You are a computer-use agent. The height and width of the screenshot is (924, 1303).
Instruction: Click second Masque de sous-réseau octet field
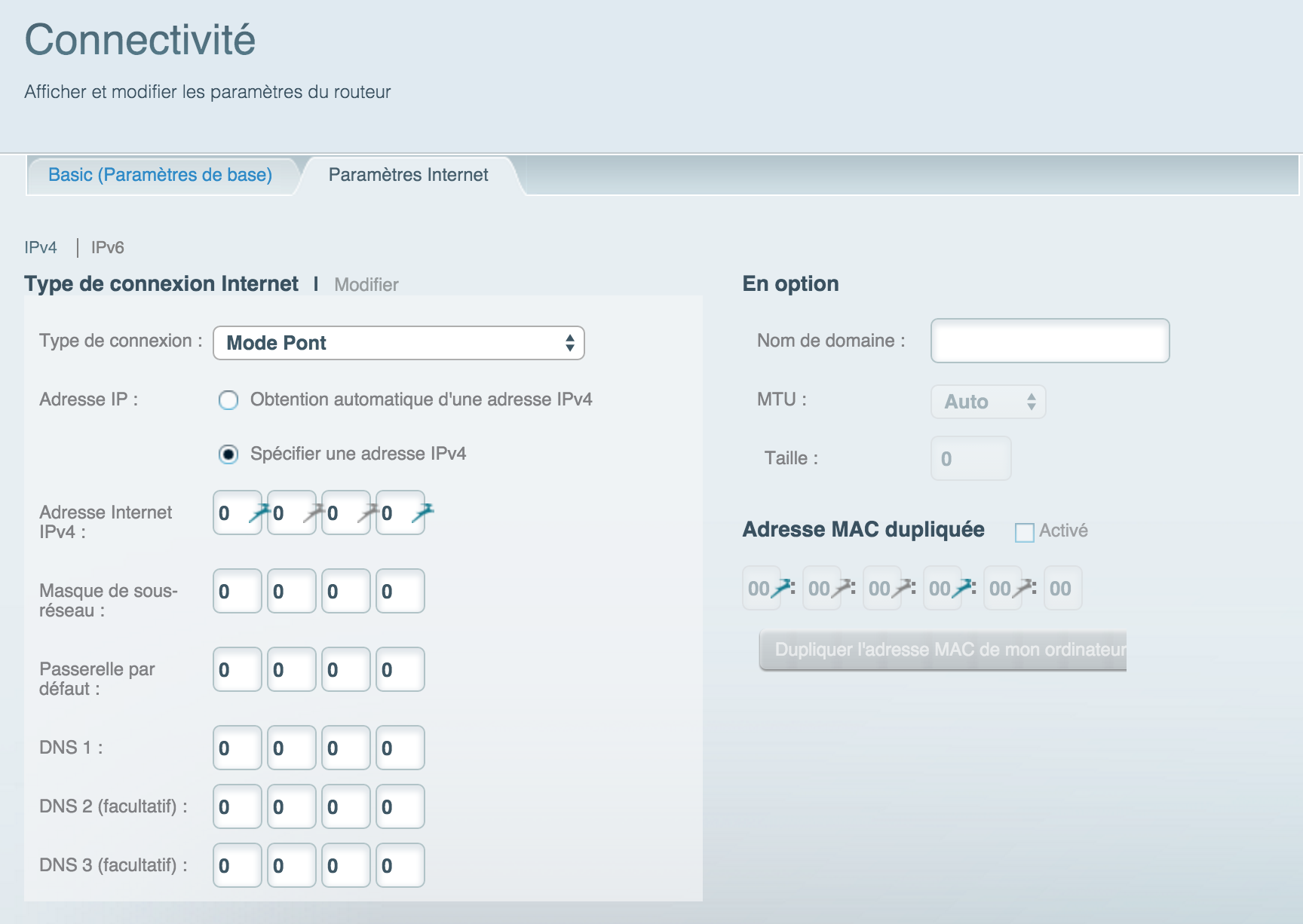point(292,592)
